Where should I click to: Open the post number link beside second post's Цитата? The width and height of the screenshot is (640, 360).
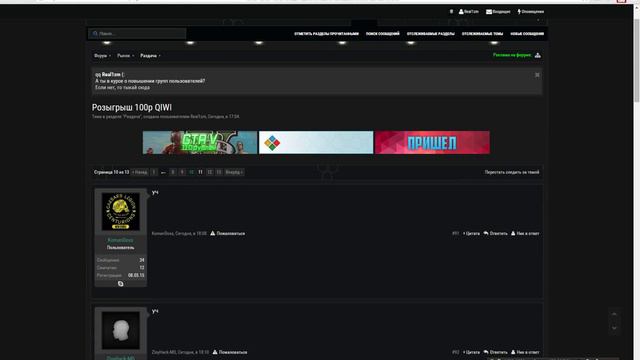coord(456,352)
